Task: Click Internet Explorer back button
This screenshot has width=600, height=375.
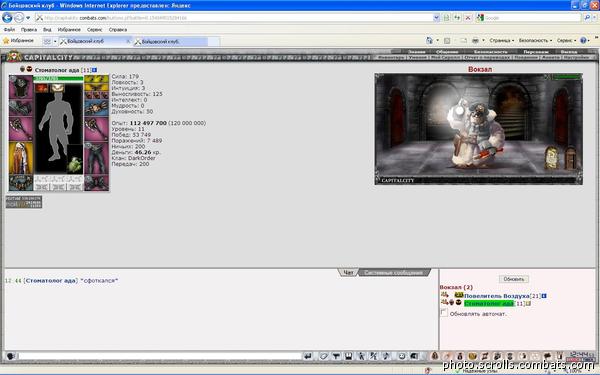Action: click(7, 18)
